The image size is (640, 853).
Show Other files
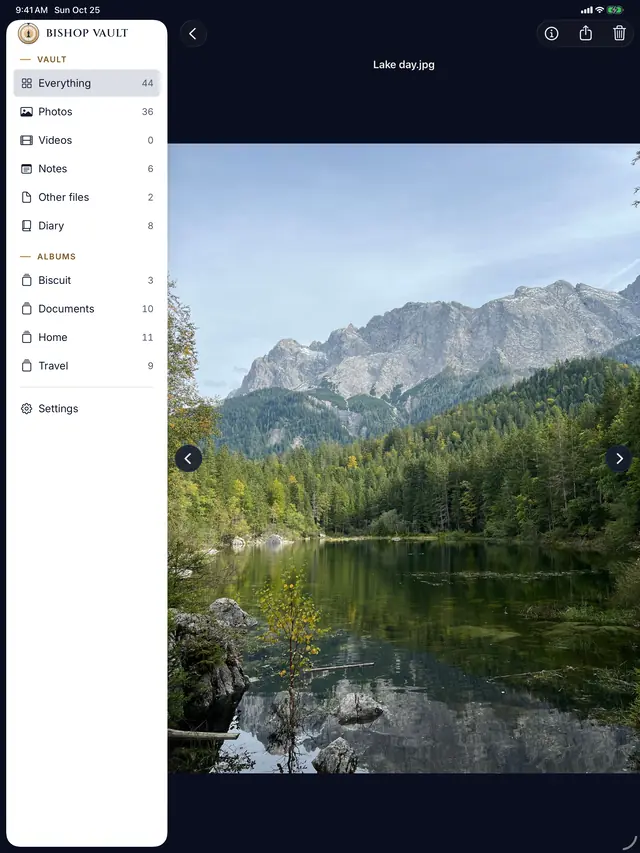pyautogui.click(x=87, y=197)
